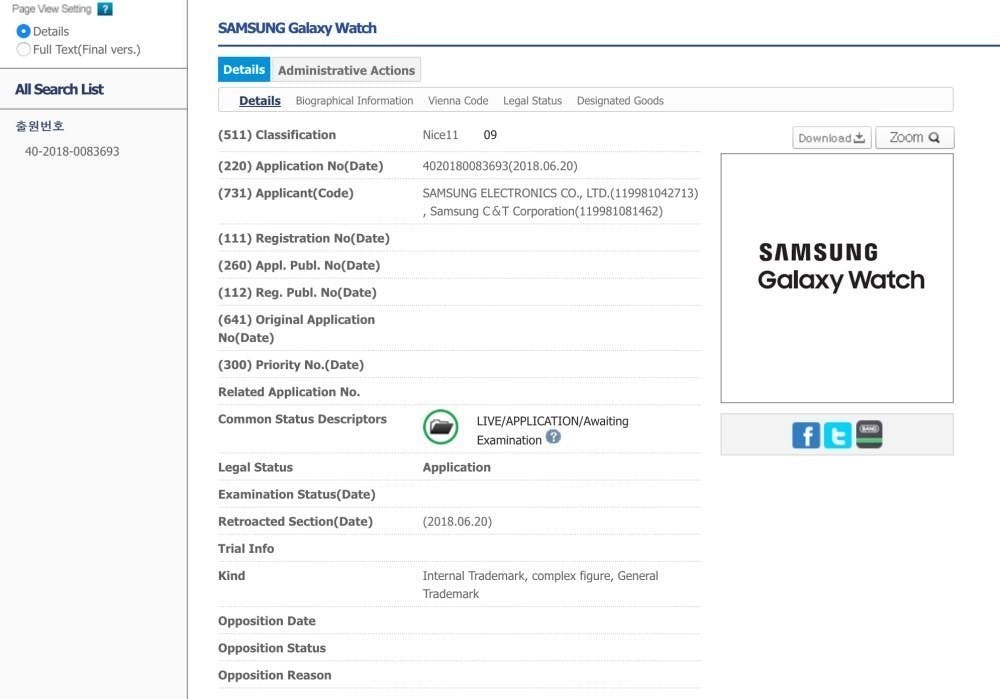Screen dimensions: 1000x699
Task: Download the trademark image
Action: coord(831,138)
